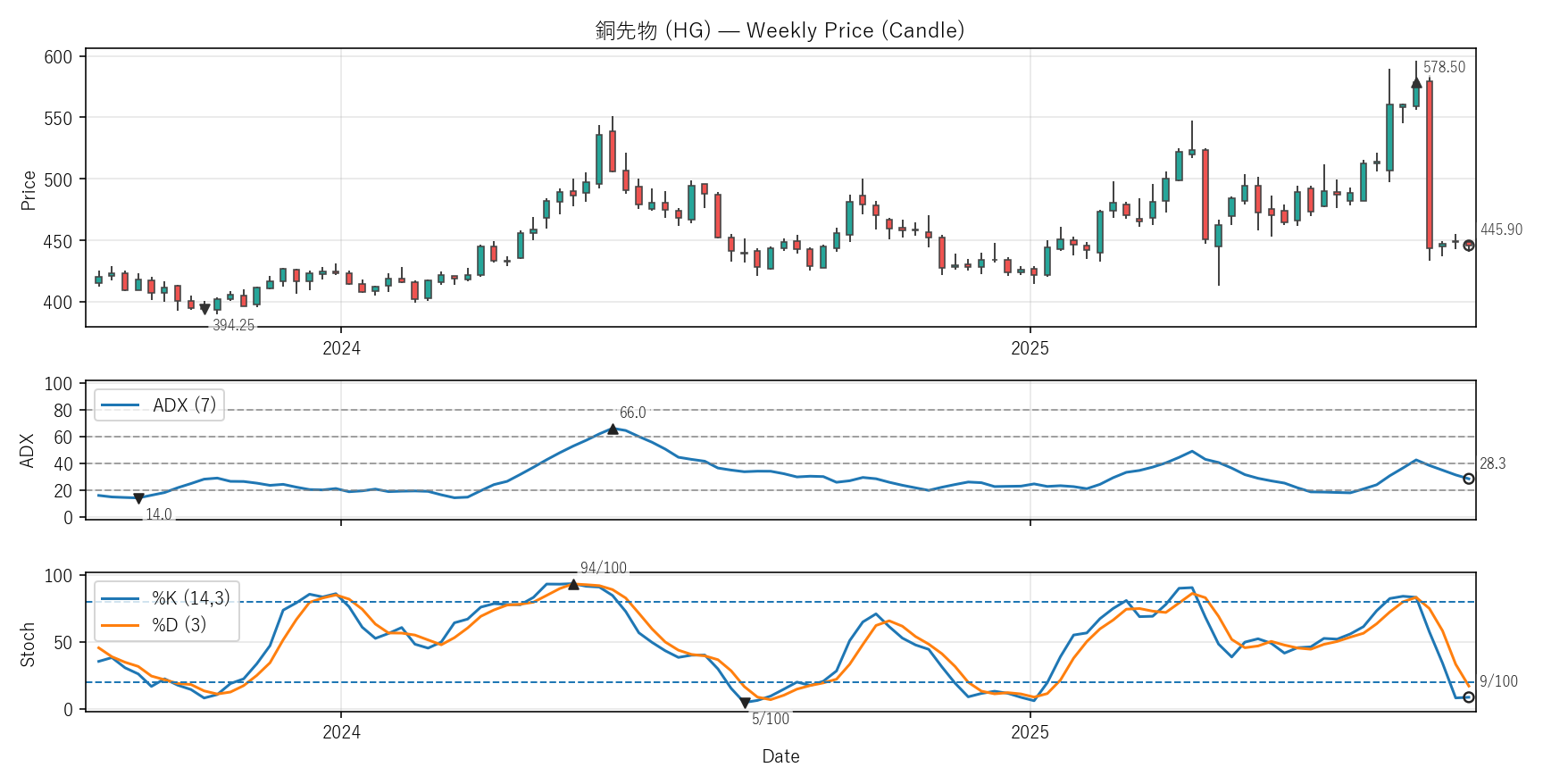Viewport: 1543px width, 784px height.
Task: Click the 500 price axis tick
Action: pyautogui.click(x=58, y=180)
